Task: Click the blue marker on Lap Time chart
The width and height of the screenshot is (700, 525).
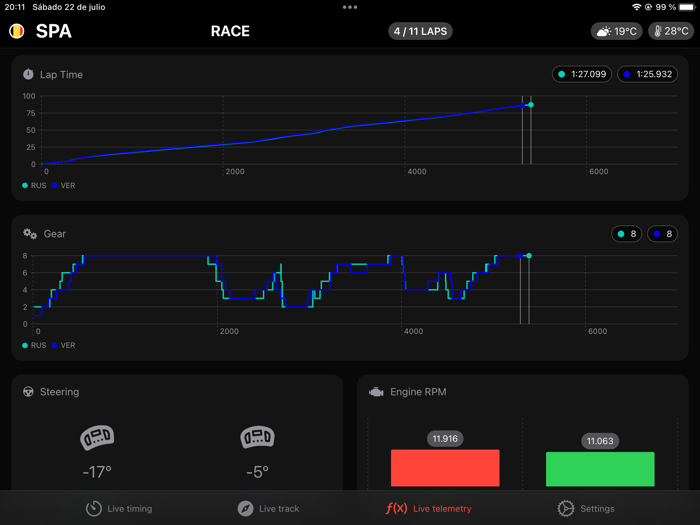Action: coord(522,106)
